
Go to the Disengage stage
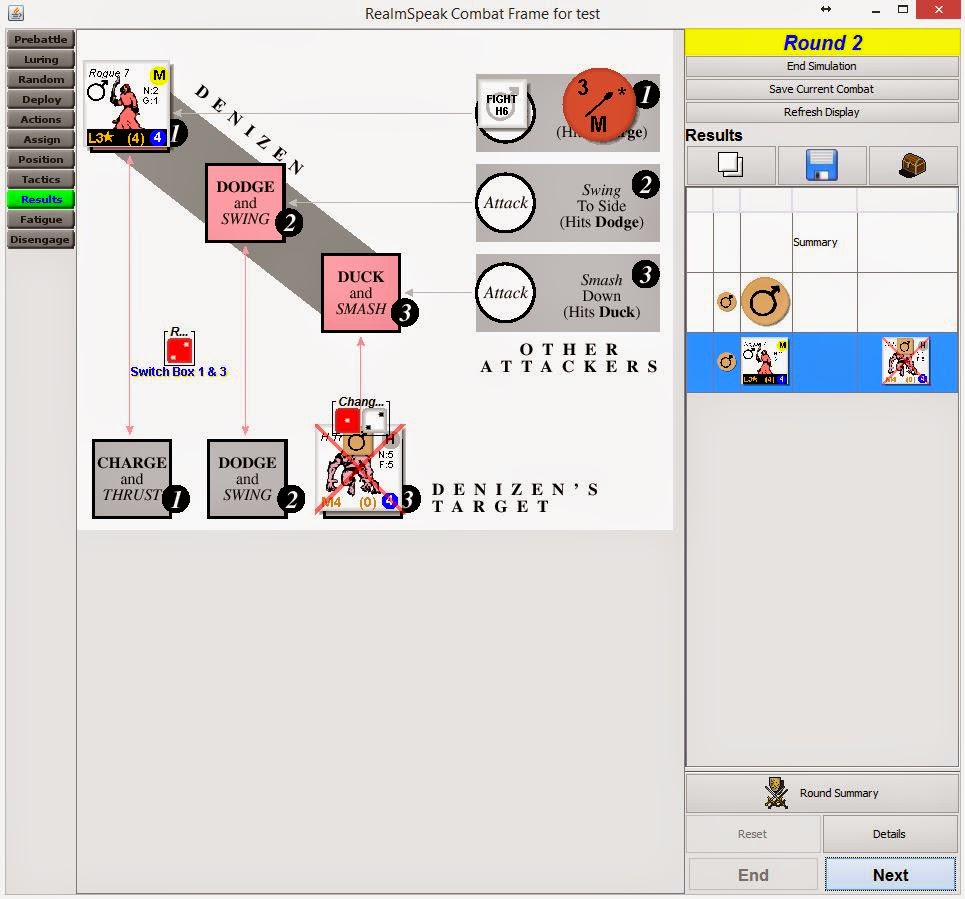coord(41,239)
